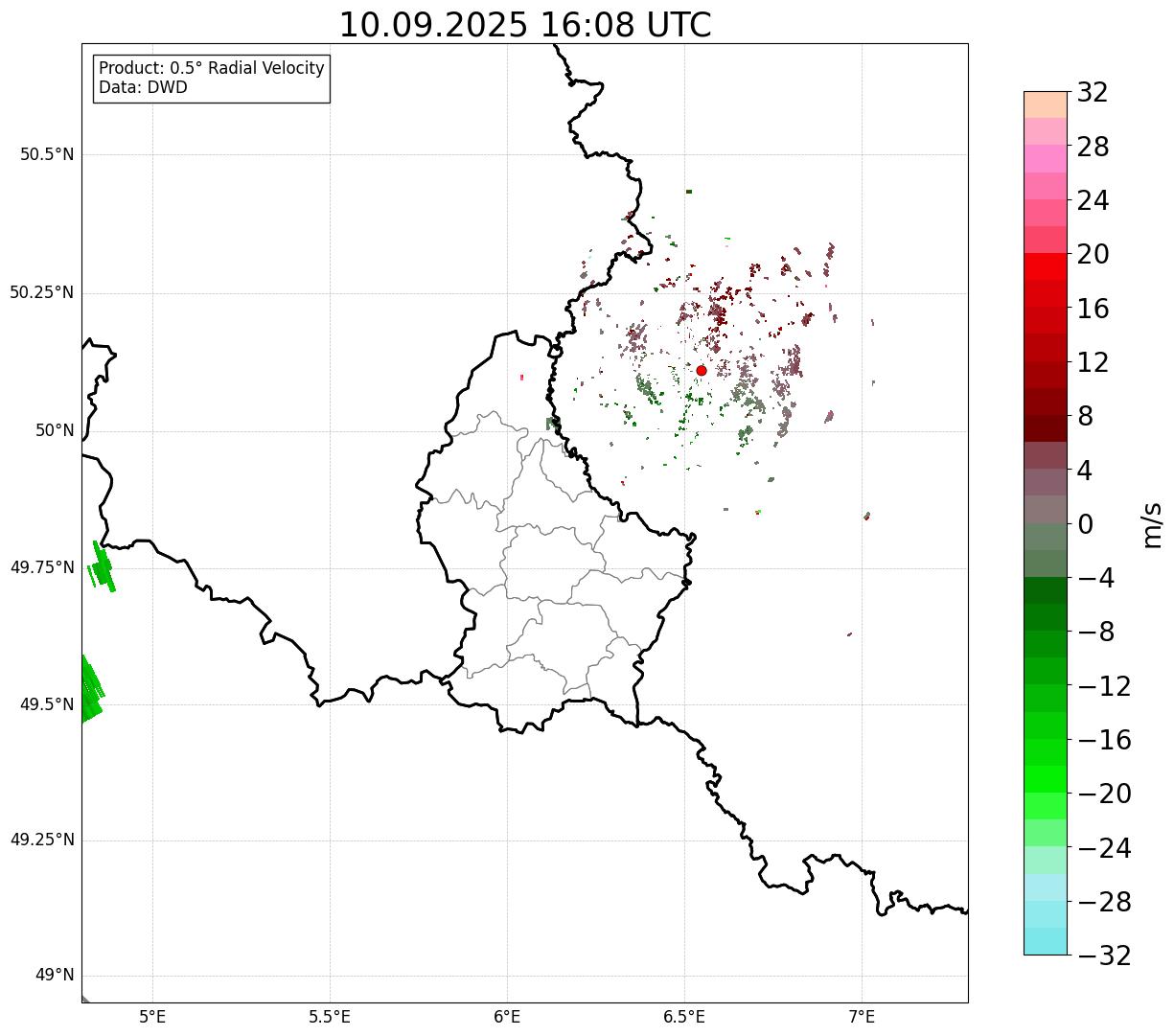Click the colorbar tick label 8
The width and height of the screenshot is (1174, 1036).
[1085, 417]
